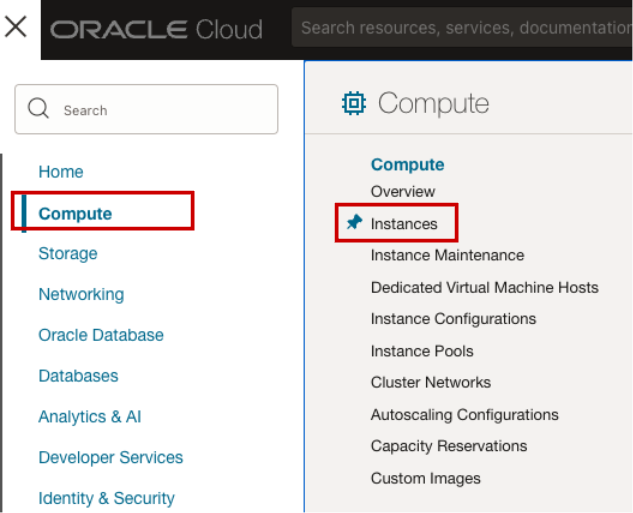
Task: Close the navigation menu with X icon
Action: point(16,27)
